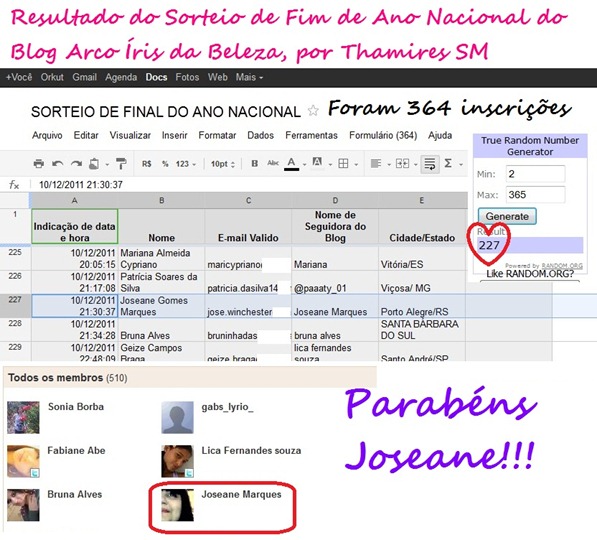This screenshot has height=540, width=597.
Task: Open the Visualizar menu
Action: (x=130, y=135)
